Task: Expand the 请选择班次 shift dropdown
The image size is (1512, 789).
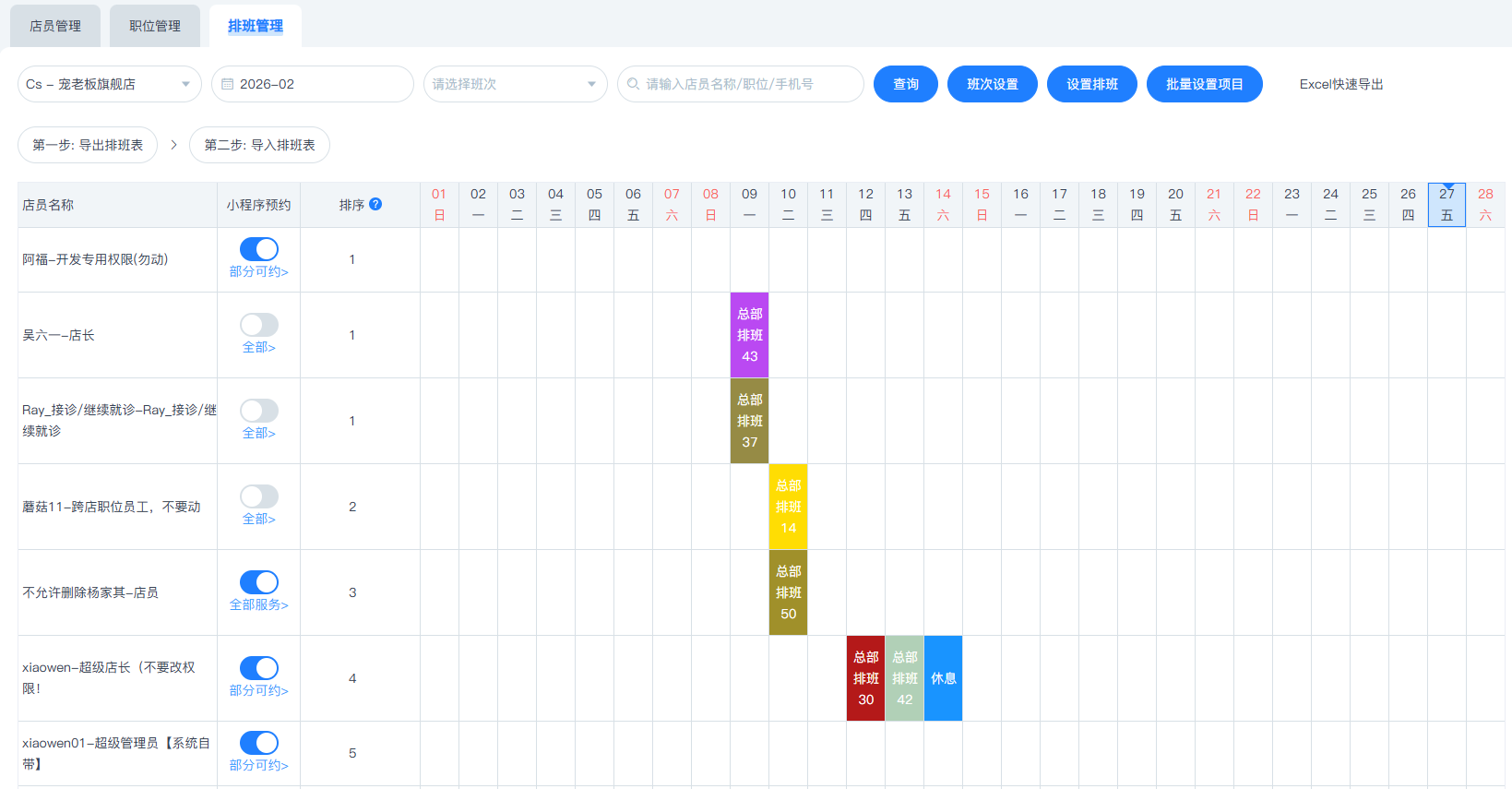Action: pos(515,84)
